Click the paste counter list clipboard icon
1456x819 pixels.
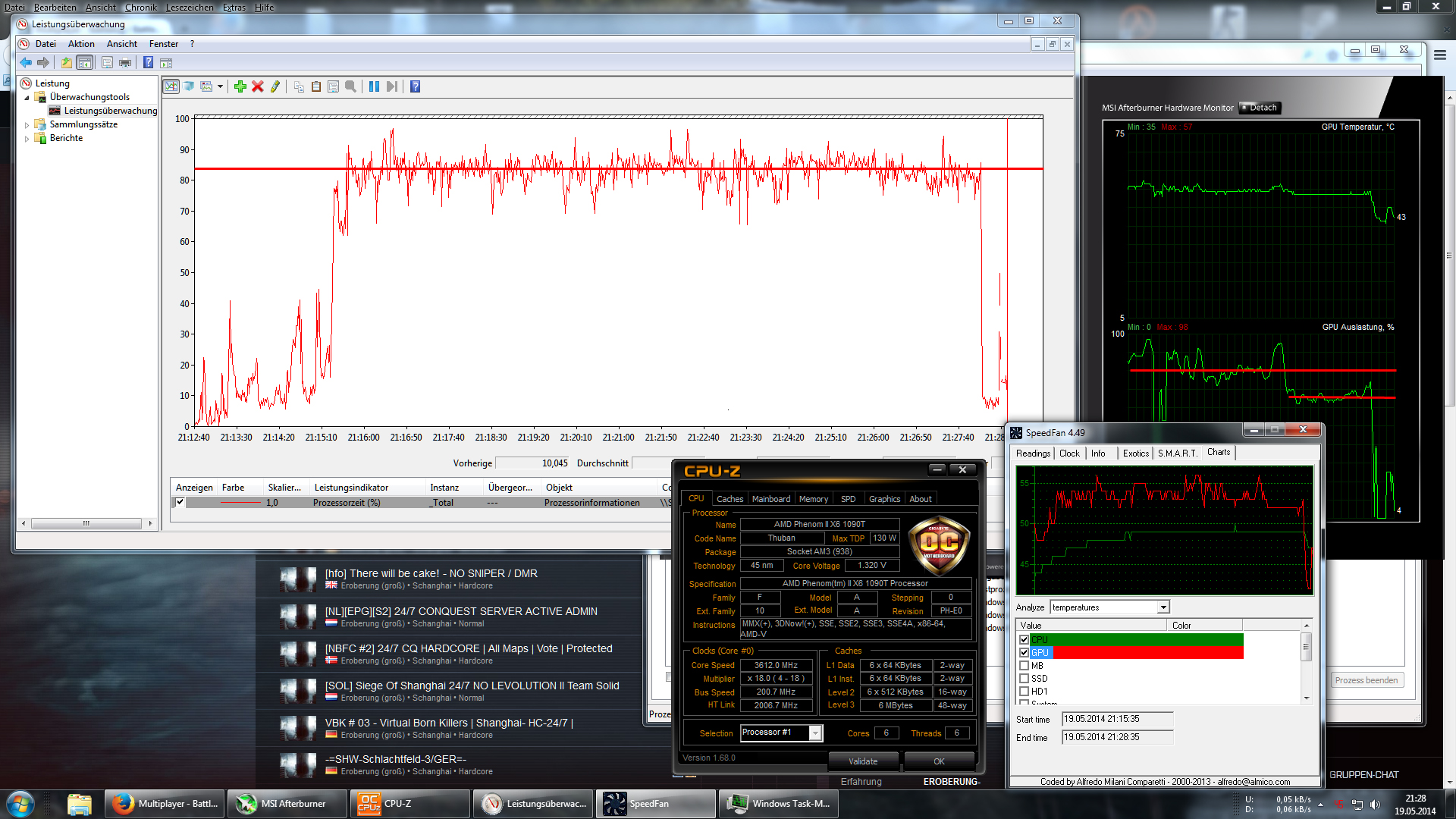tap(316, 86)
